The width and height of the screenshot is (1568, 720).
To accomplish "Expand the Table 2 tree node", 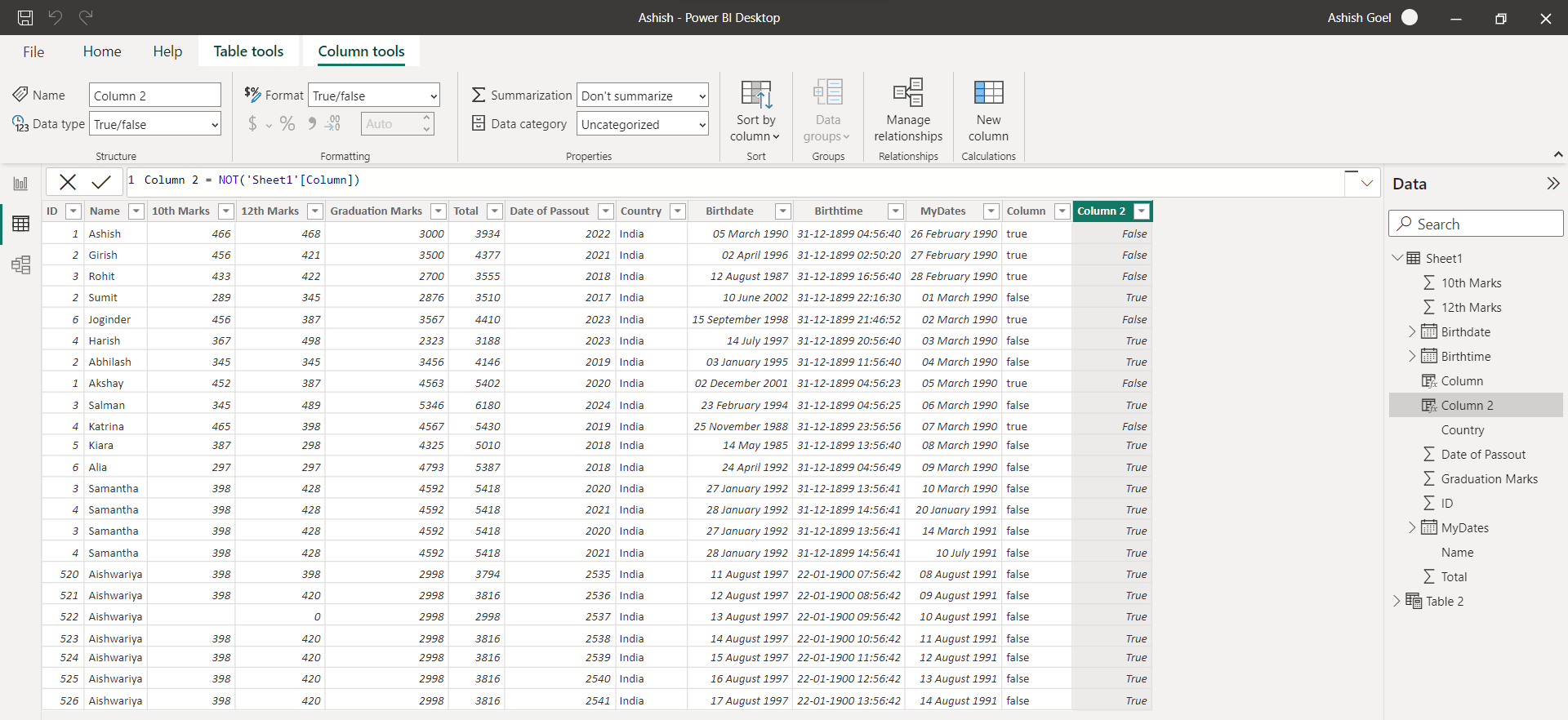I will (1396, 601).
